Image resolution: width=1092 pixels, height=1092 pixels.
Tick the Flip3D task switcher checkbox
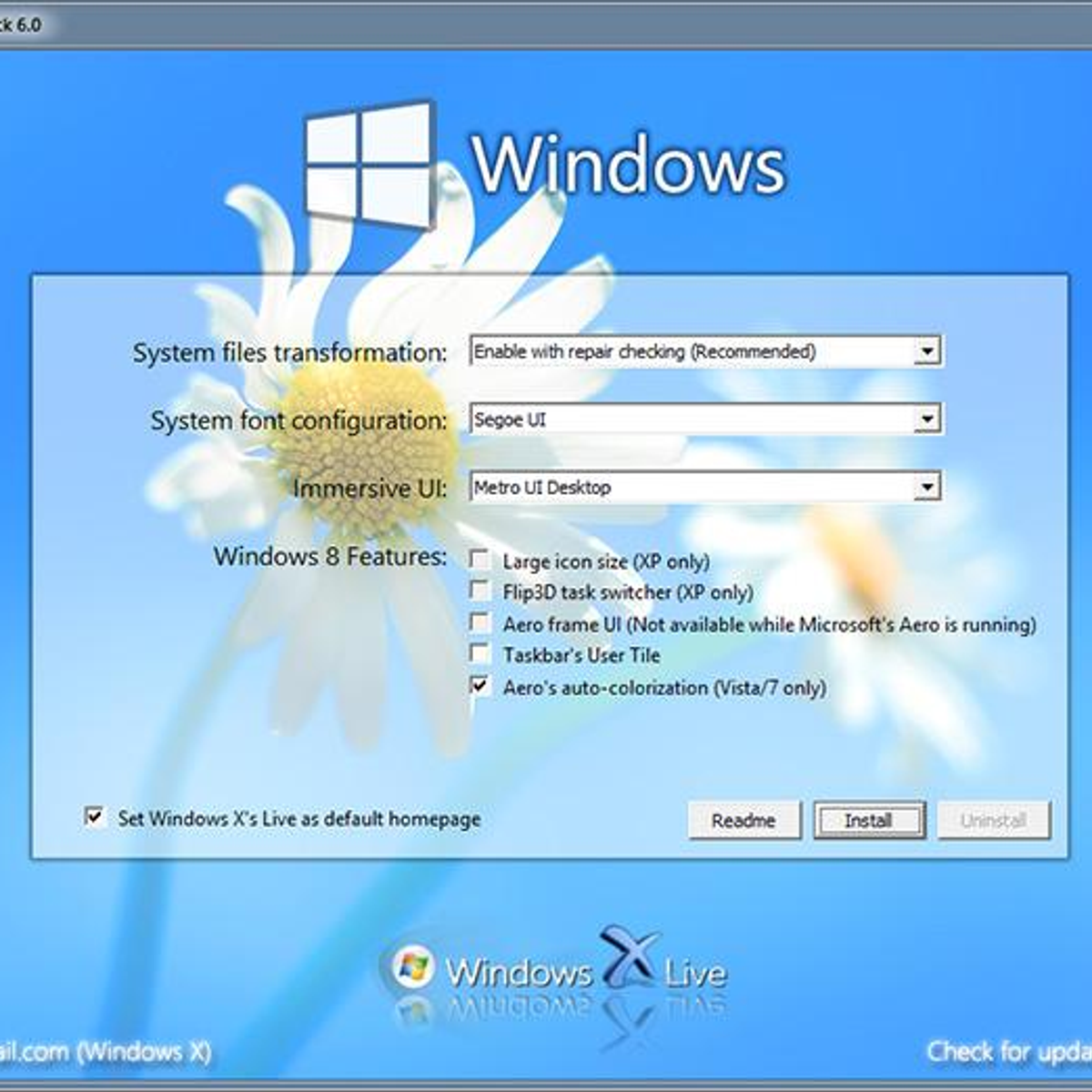(480, 591)
